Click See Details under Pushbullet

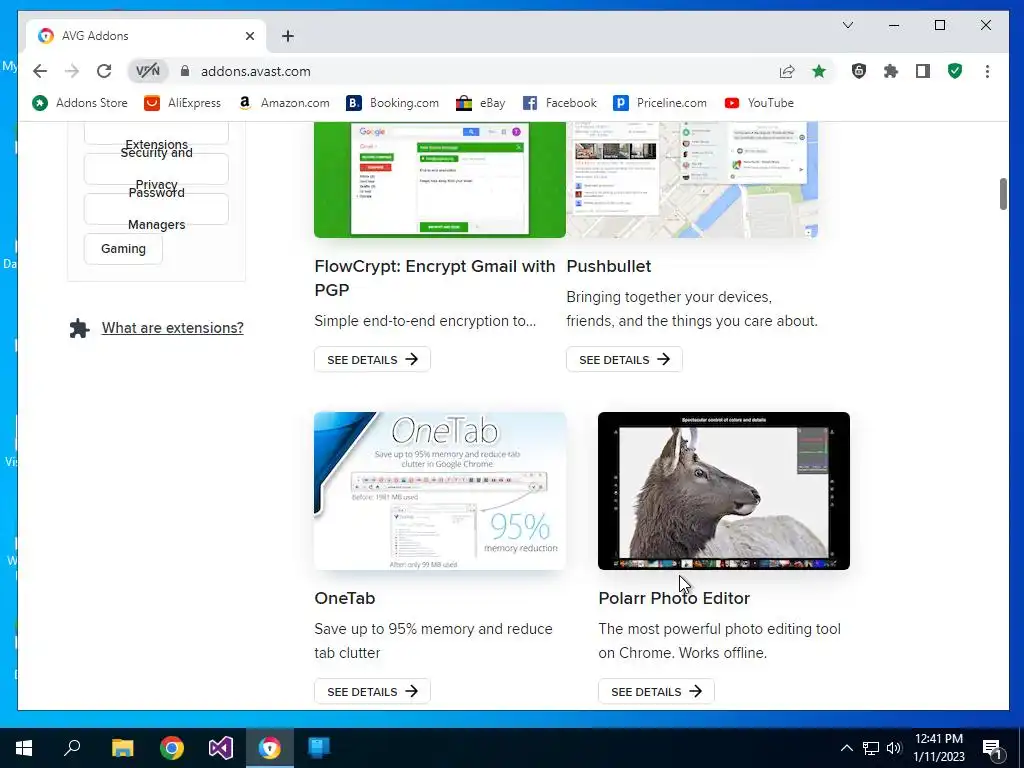624,359
